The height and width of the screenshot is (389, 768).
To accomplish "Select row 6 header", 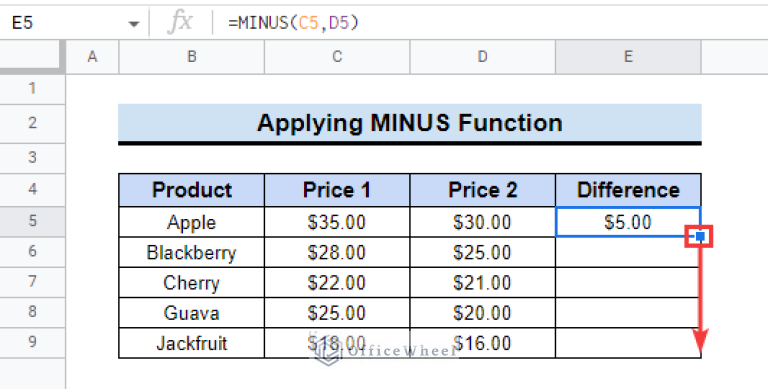I will (x=32, y=252).
